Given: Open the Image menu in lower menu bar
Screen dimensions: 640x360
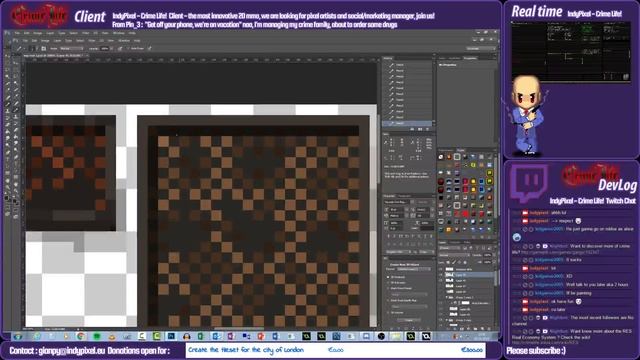Looking at the screenshot, I should pos(45,41).
